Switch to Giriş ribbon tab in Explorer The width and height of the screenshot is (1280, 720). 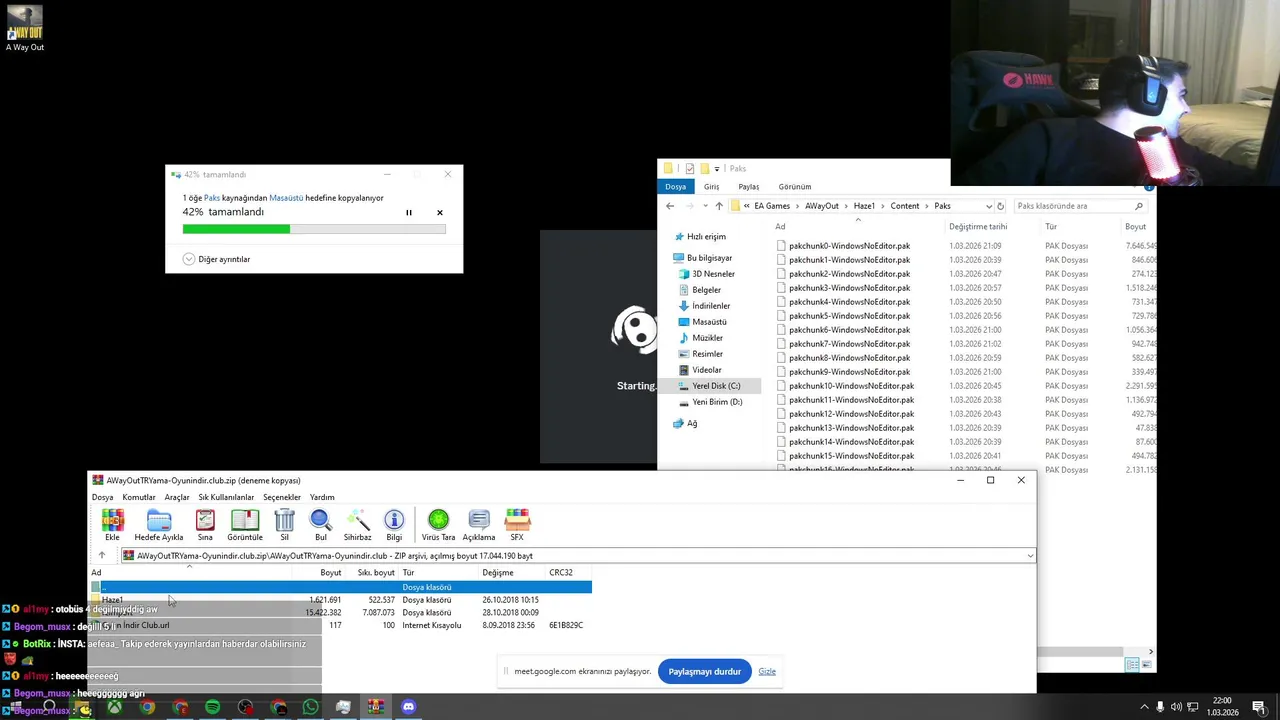coord(711,186)
